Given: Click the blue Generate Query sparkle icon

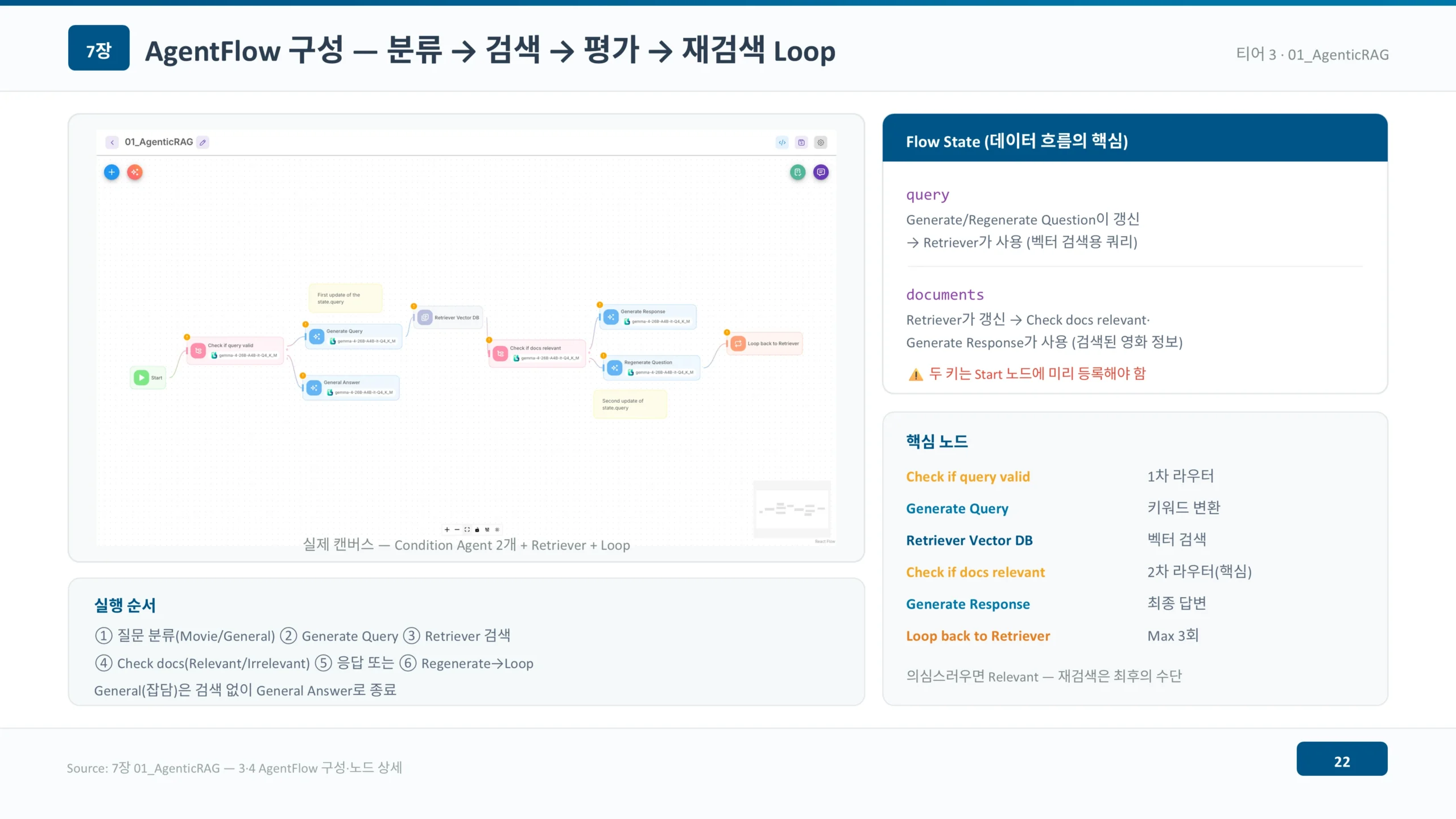Looking at the screenshot, I should click(x=317, y=336).
